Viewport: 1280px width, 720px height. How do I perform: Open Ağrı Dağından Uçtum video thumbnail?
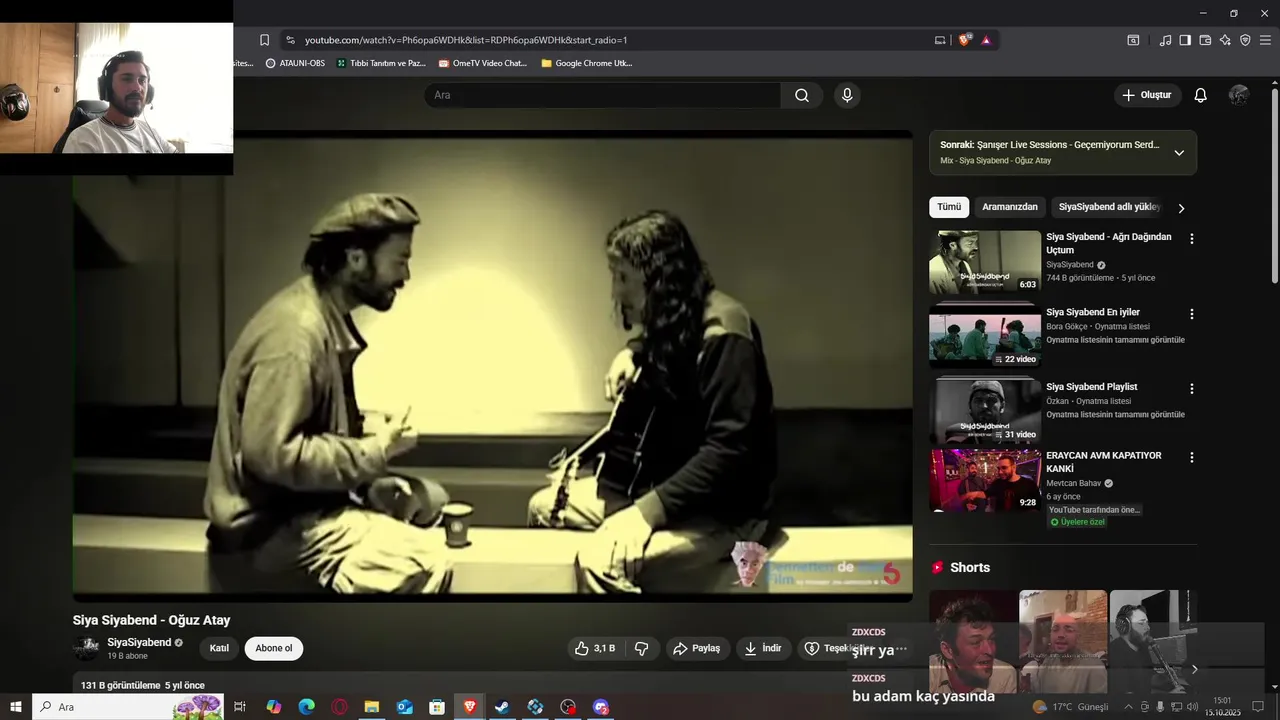[x=985, y=262]
